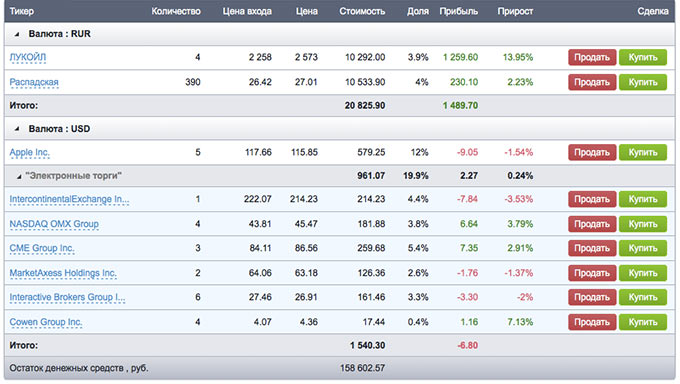Buy MarketAxess Holdings with Купить
680x384 pixels.
click(x=643, y=273)
